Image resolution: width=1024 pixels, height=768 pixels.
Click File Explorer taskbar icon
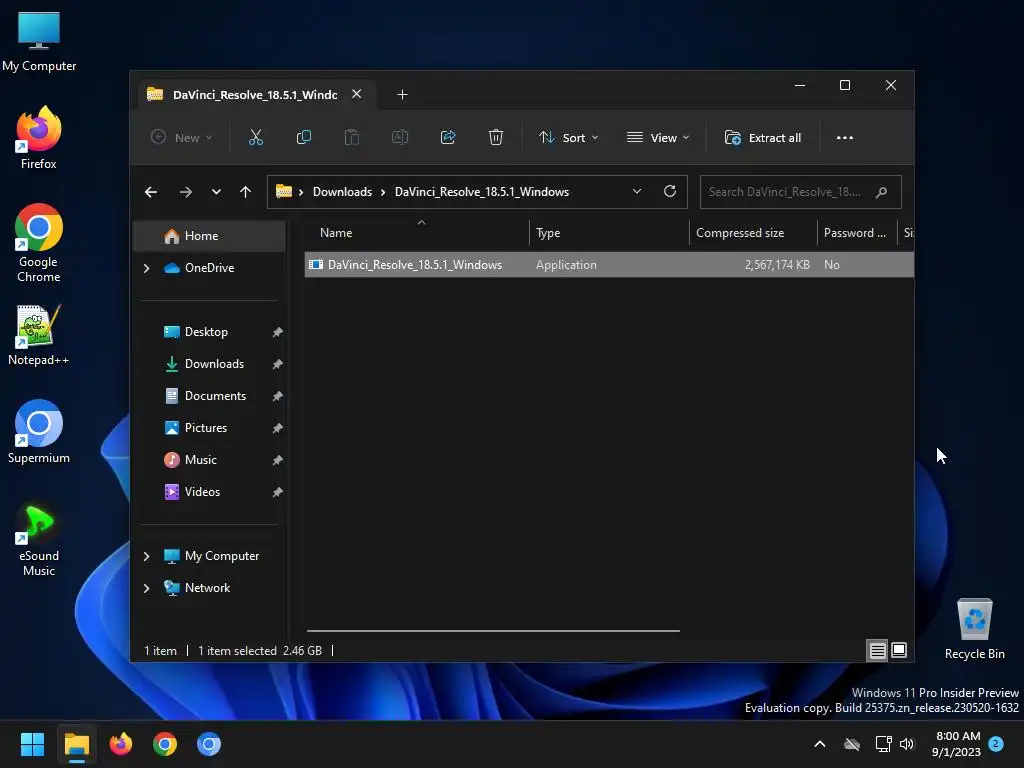(76, 744)
